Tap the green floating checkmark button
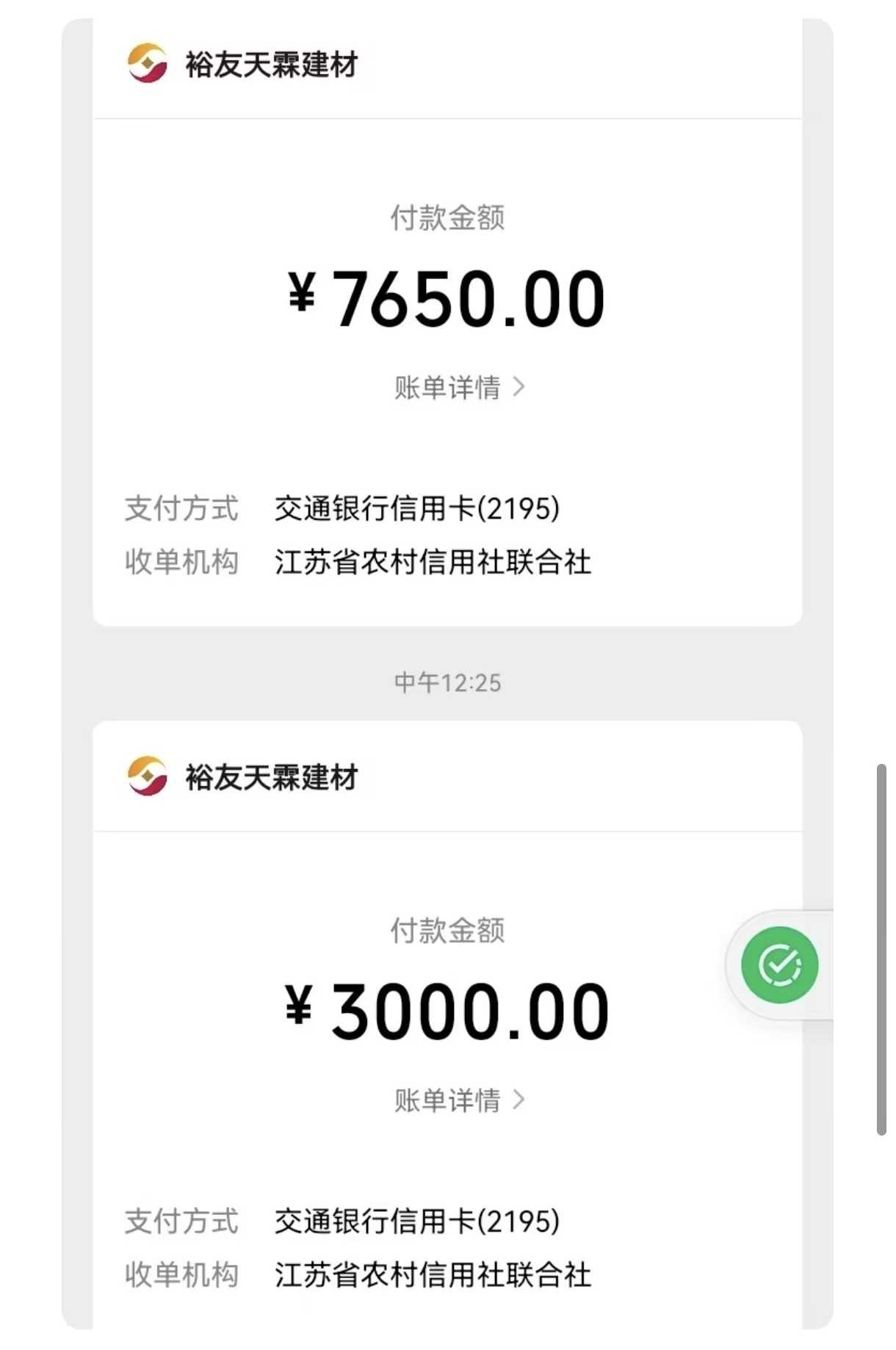The height and width of the screenshot is (1350, 896). pos(779,964)
